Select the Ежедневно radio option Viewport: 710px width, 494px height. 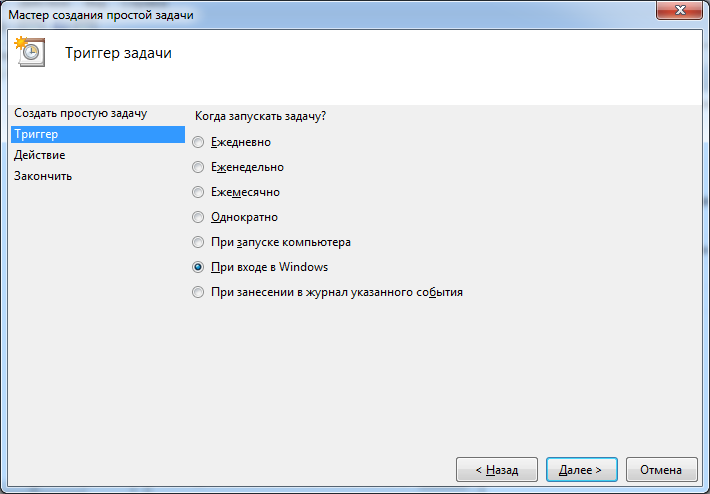click(x=199, y=142)
